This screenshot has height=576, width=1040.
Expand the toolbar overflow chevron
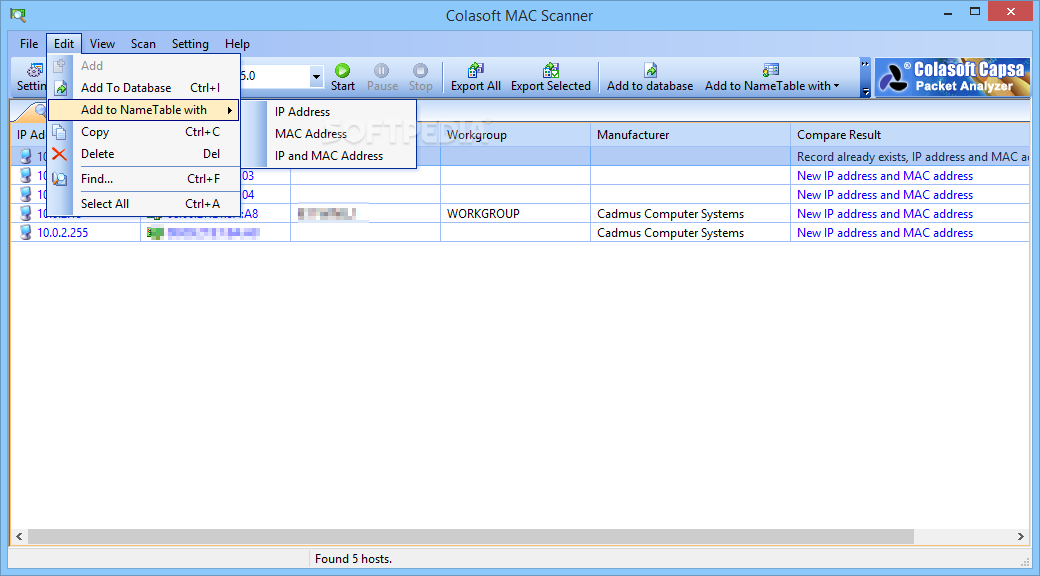(x=865, y=64)
